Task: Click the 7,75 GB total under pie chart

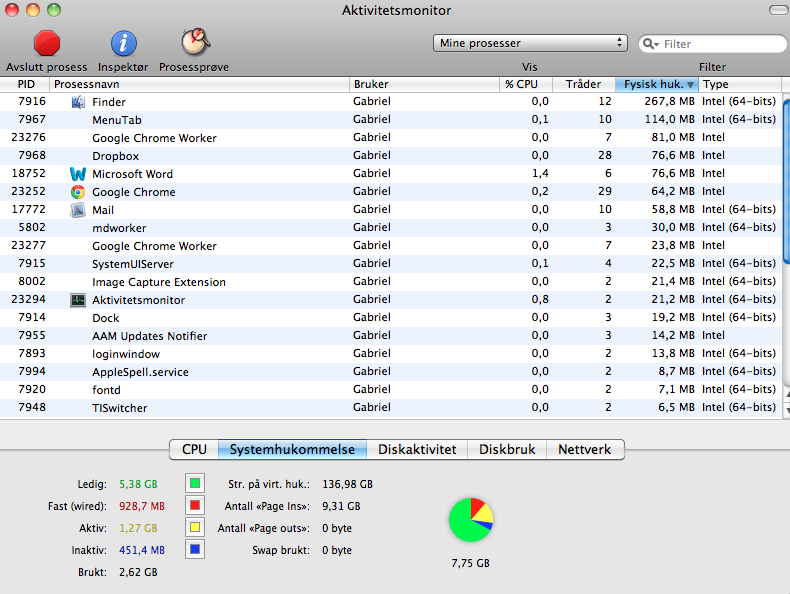Action: (x=471, y=563)
